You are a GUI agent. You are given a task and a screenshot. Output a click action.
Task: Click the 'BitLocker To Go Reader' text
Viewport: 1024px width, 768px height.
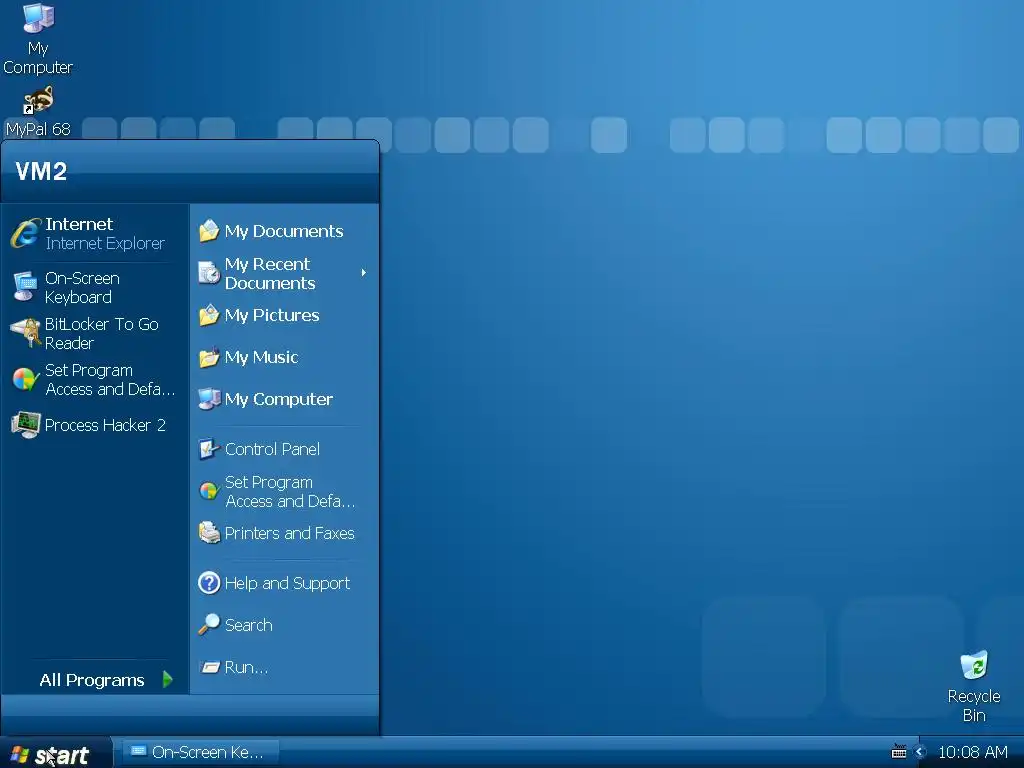(101, 333)
